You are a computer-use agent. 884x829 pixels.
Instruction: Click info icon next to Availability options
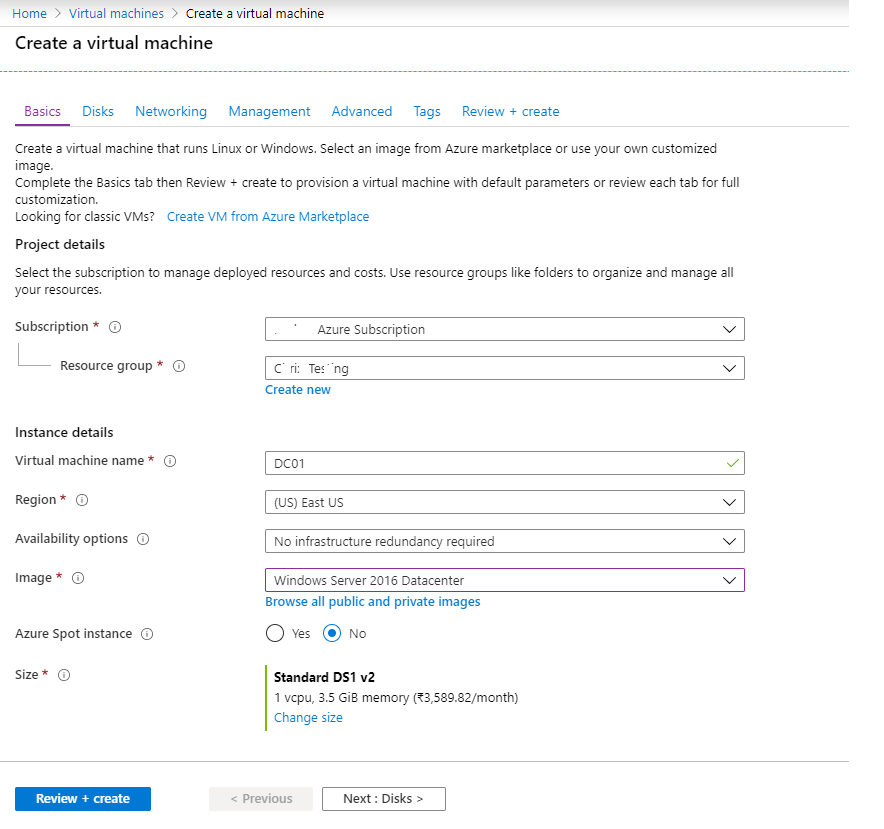point(143,539)
